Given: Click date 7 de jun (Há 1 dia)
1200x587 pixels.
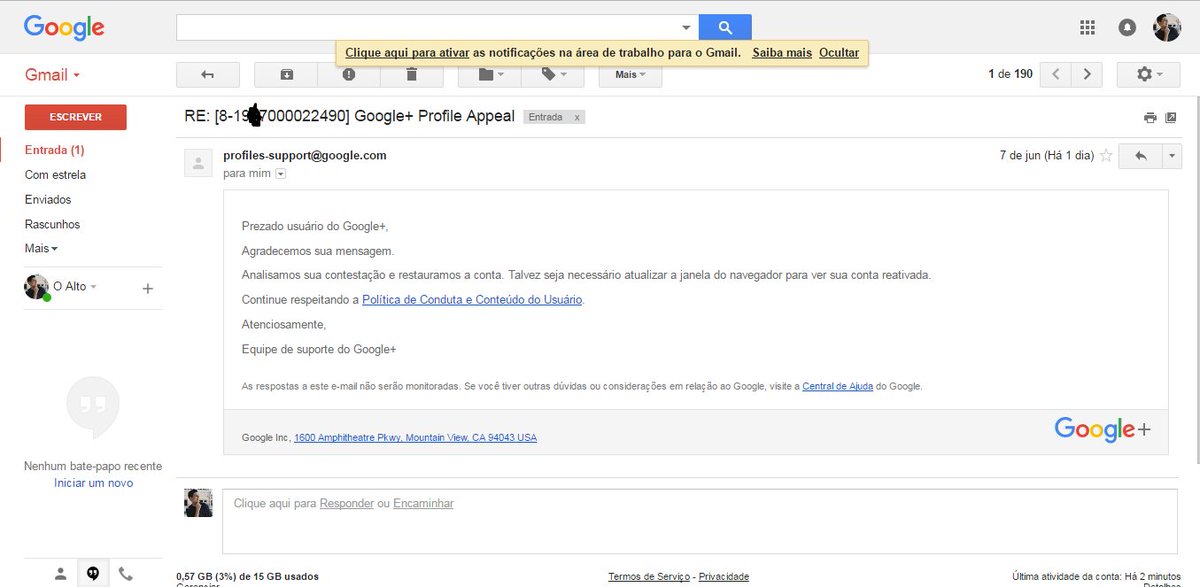Looking at the screenshot, I should click(x=1046, y=156).
